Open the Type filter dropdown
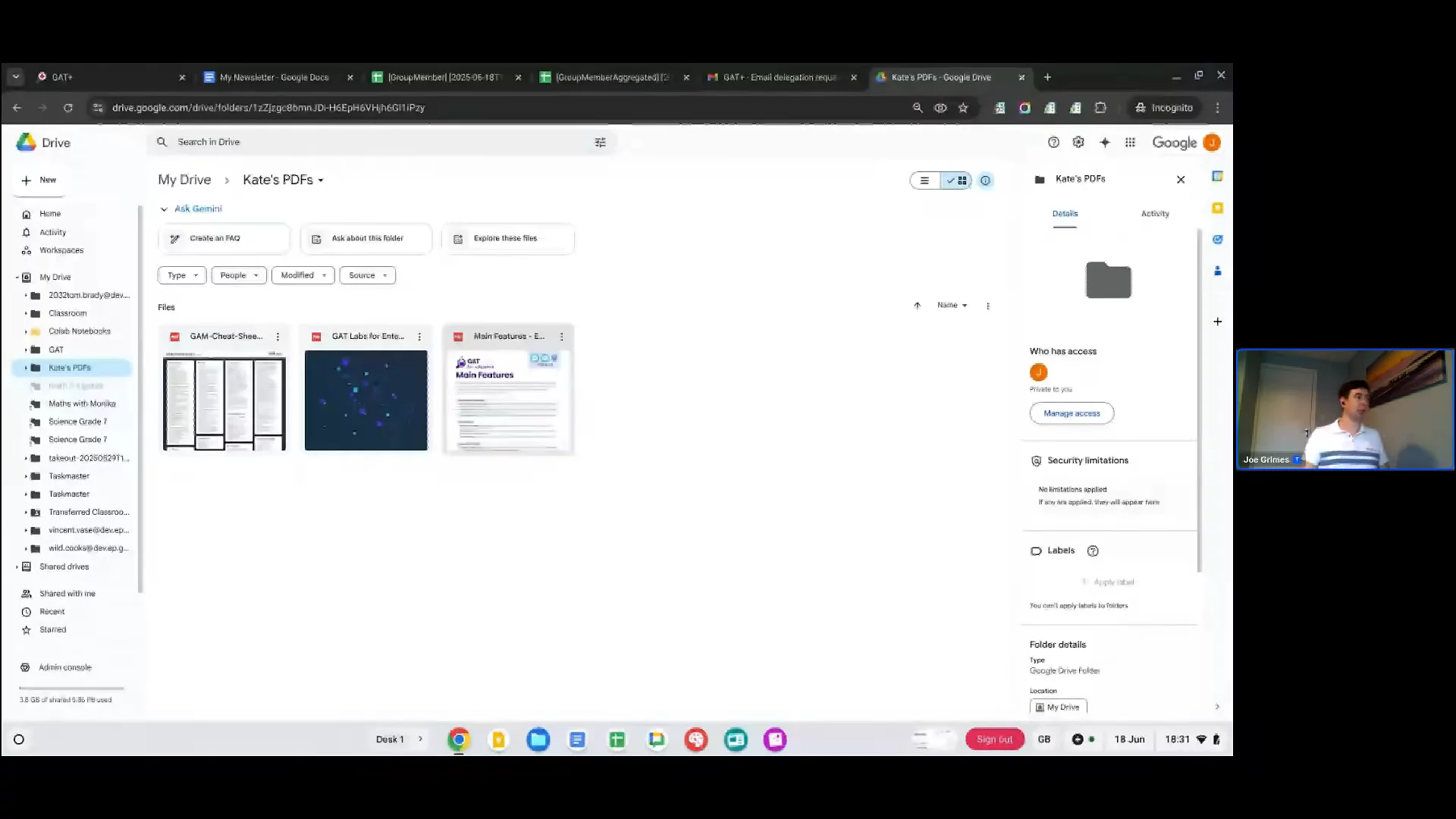The height and width of the screenshot is (819, 1456). 182,275
